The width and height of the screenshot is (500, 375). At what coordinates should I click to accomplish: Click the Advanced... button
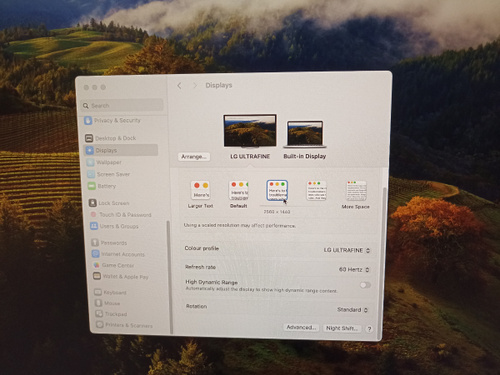click(302, 327)
